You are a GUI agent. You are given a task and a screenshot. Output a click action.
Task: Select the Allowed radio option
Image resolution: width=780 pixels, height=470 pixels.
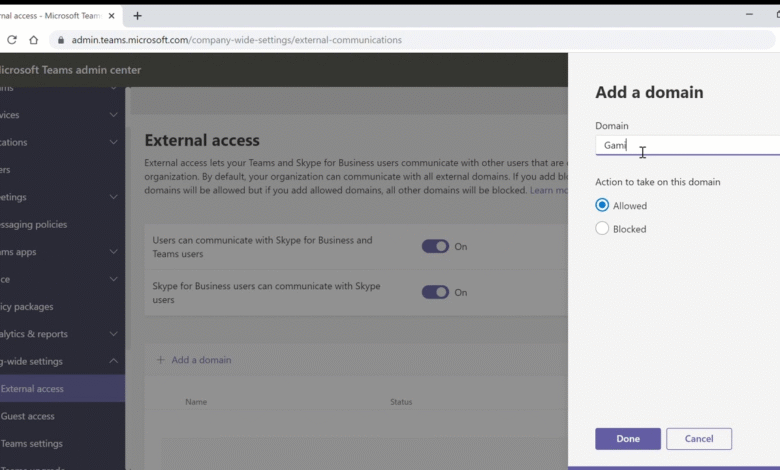coord(602,205)
